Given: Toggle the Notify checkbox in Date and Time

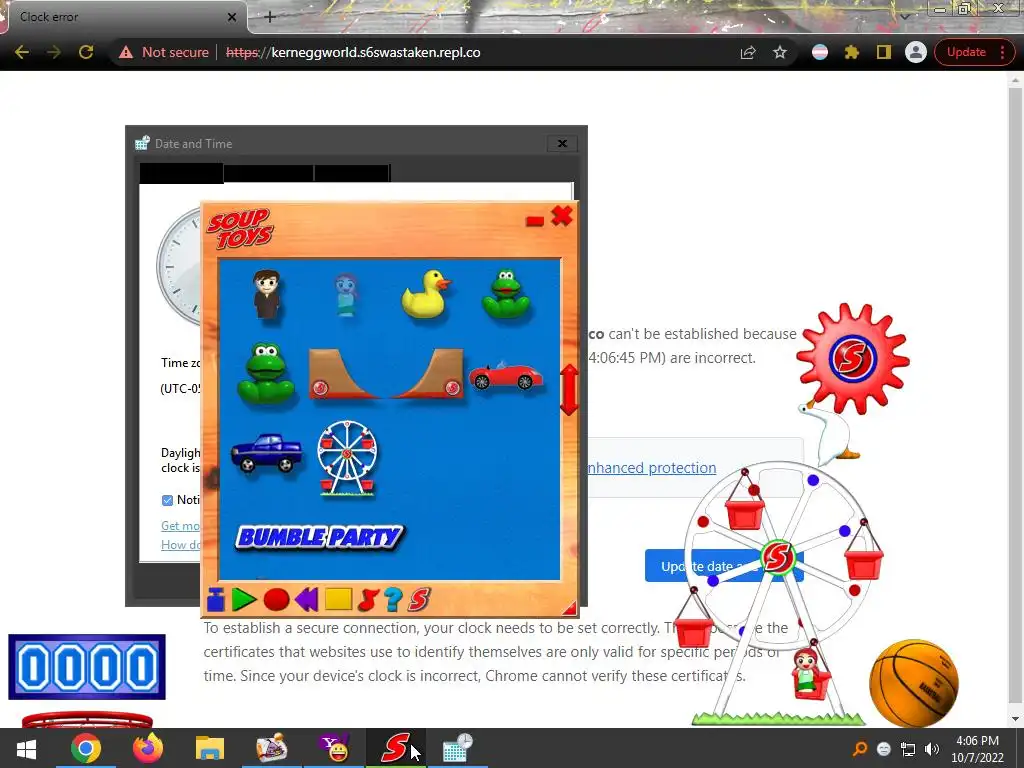Looking at the screenshot, I should coord(167,500).
